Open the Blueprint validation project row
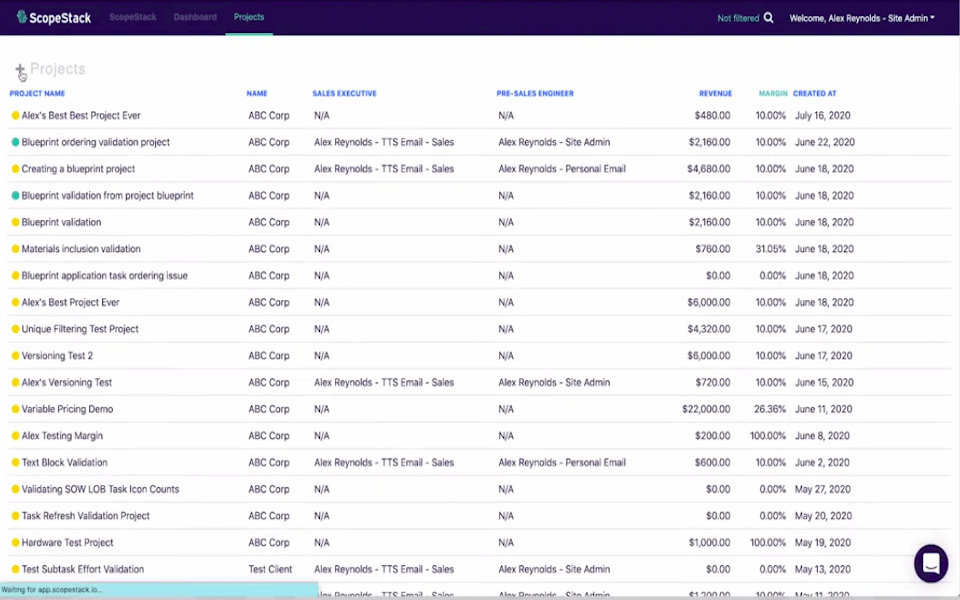Viewport: 960px width, 600px height. pos(61,222)
